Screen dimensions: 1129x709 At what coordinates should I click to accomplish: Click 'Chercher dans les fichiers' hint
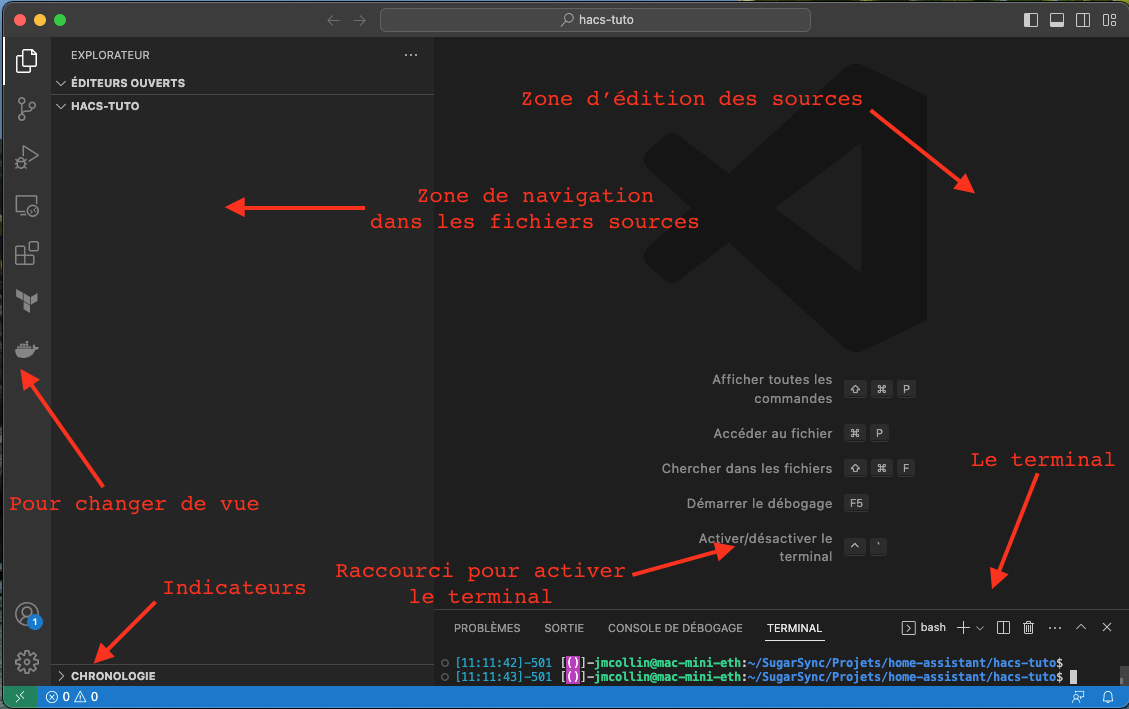747,469
